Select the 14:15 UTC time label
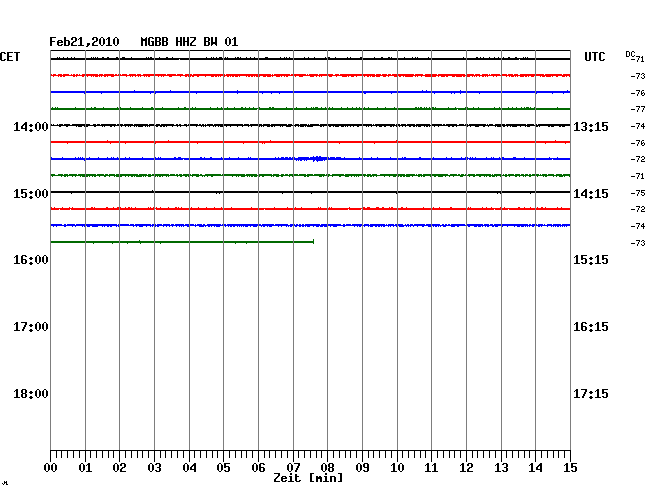Viewport: 650px width, 494px height. click(591, 194)
